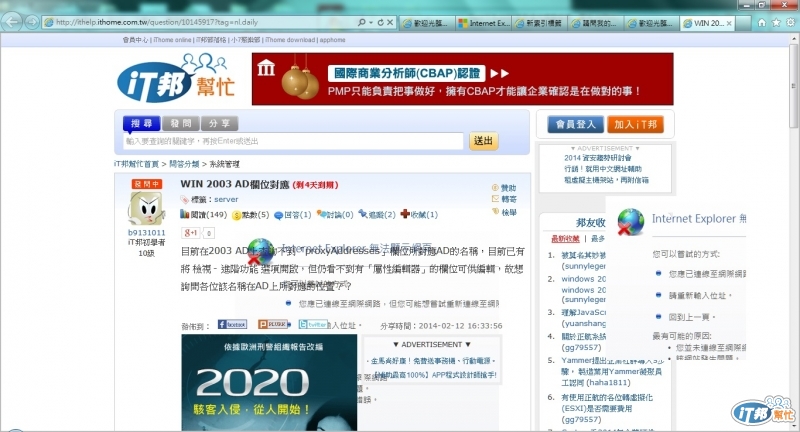Close the WIN 20... browser tab
The width and height of the screenshot is (800, 432).
tap(729, 23)
